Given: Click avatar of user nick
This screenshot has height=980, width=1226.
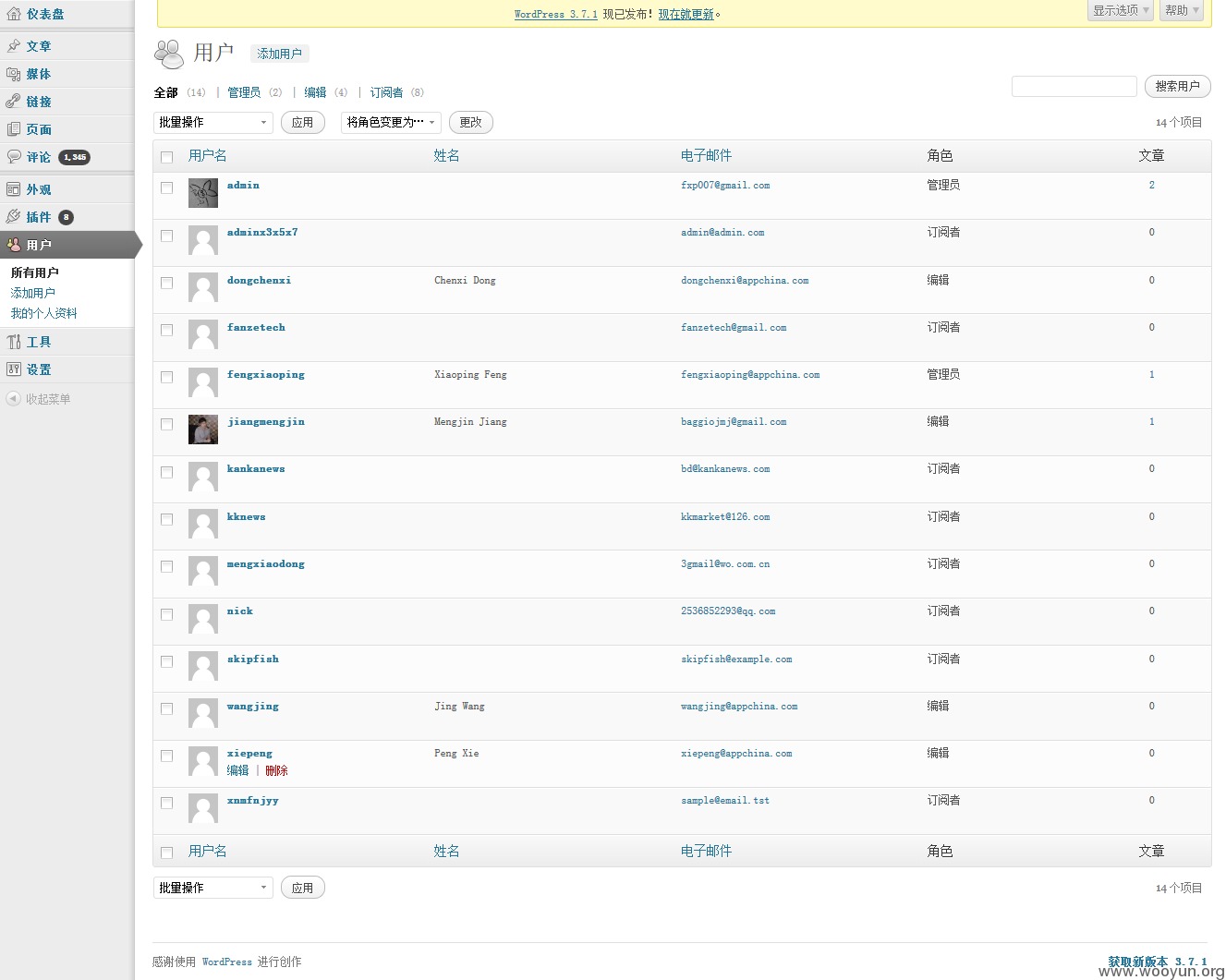Looking at the screenshot, I should [x=203, y=619].
